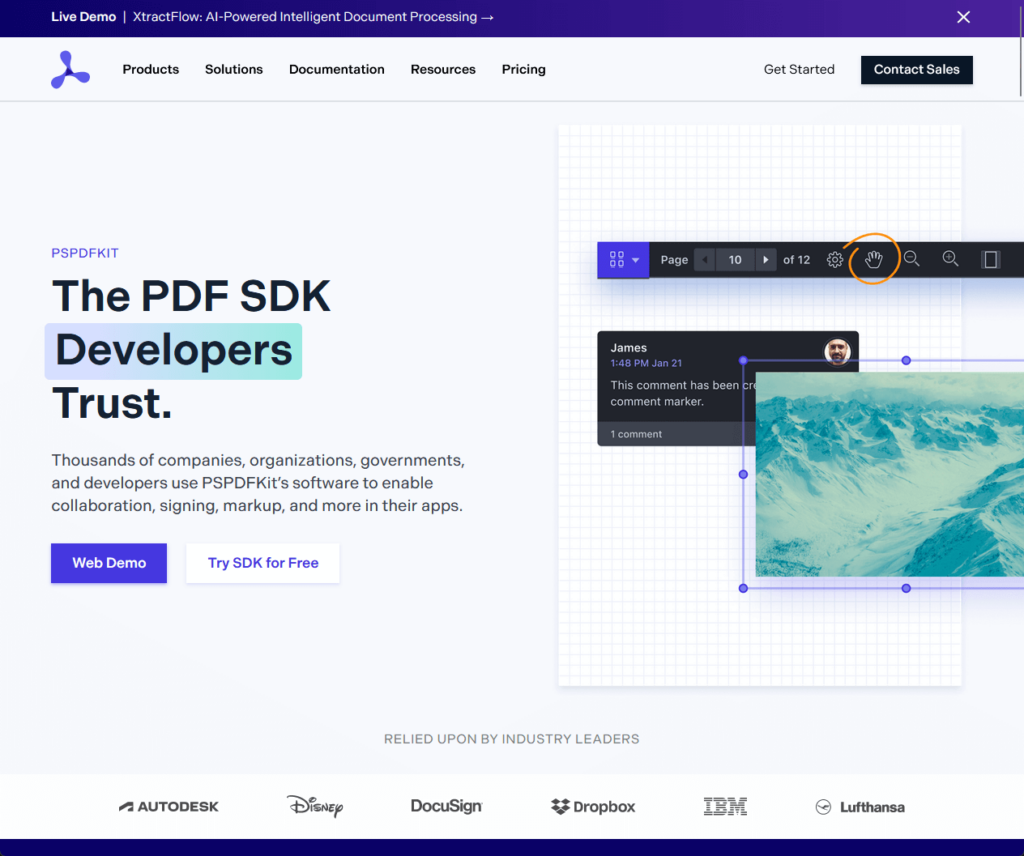Screen dimensions: 1024x856
Task: Click the Contact Sales button
Action: coord(917,70)
